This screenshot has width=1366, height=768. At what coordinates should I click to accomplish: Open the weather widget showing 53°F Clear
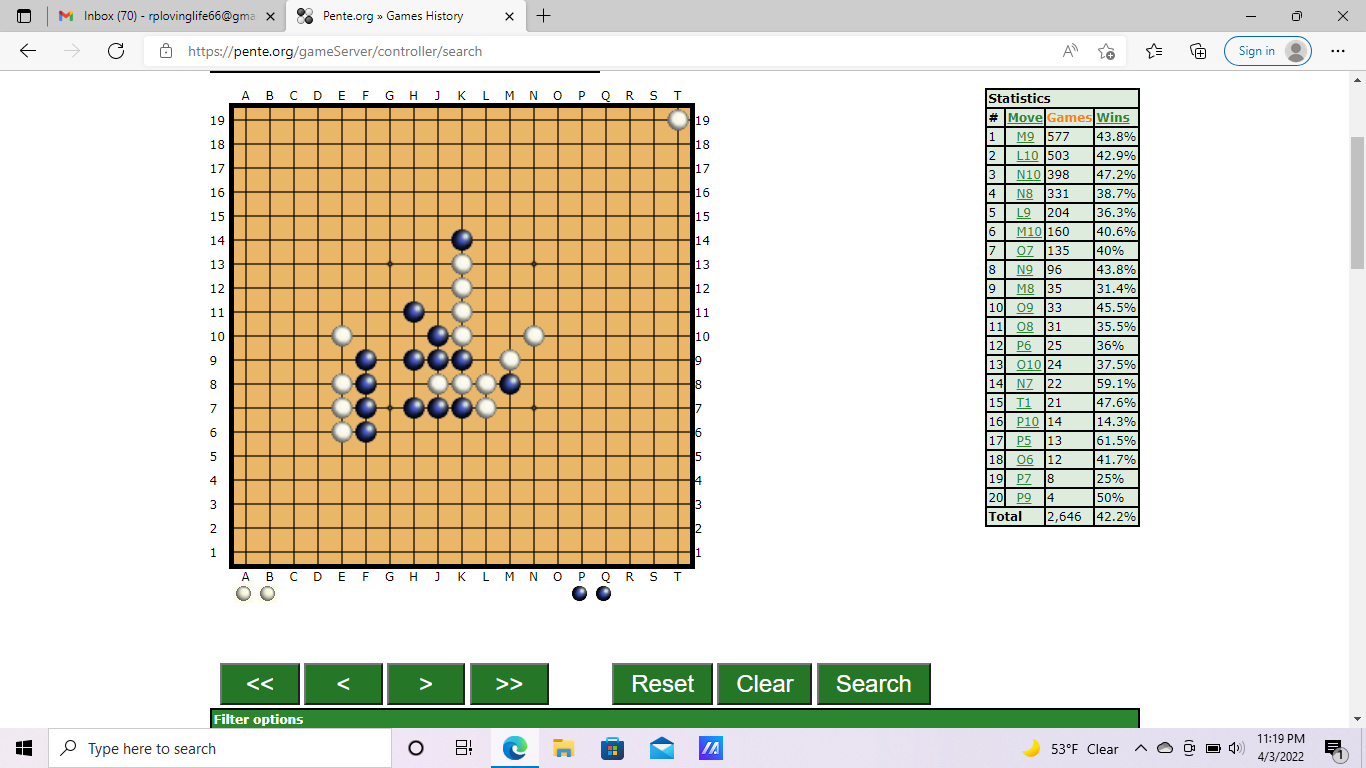(1070, 748)
